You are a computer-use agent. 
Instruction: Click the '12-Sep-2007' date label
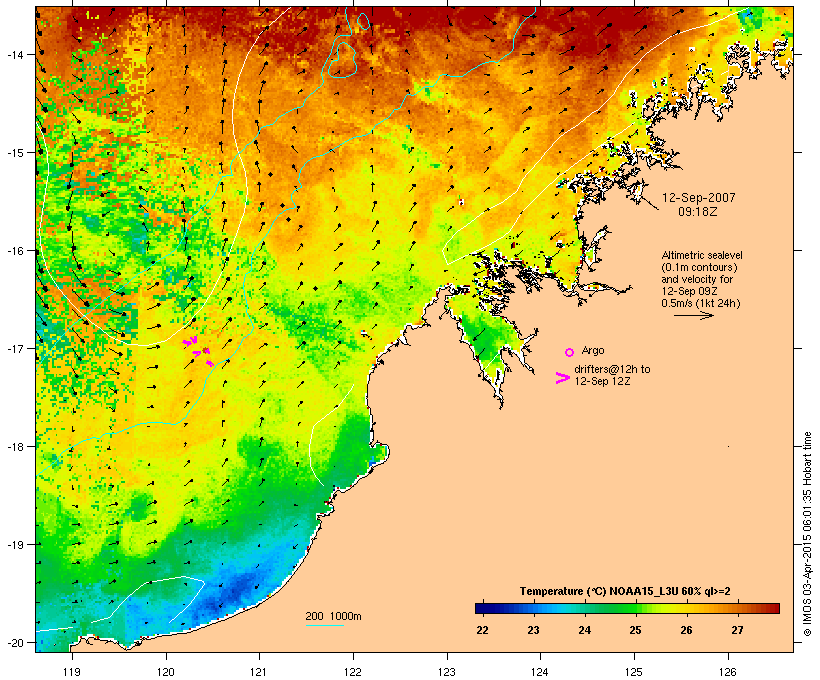pos(699,198)
